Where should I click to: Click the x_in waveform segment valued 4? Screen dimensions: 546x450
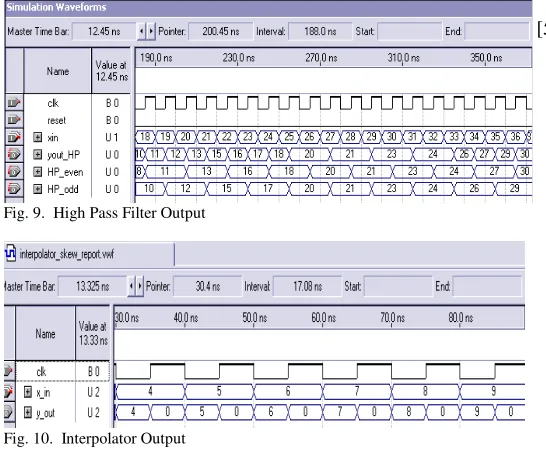coord(150,391)
